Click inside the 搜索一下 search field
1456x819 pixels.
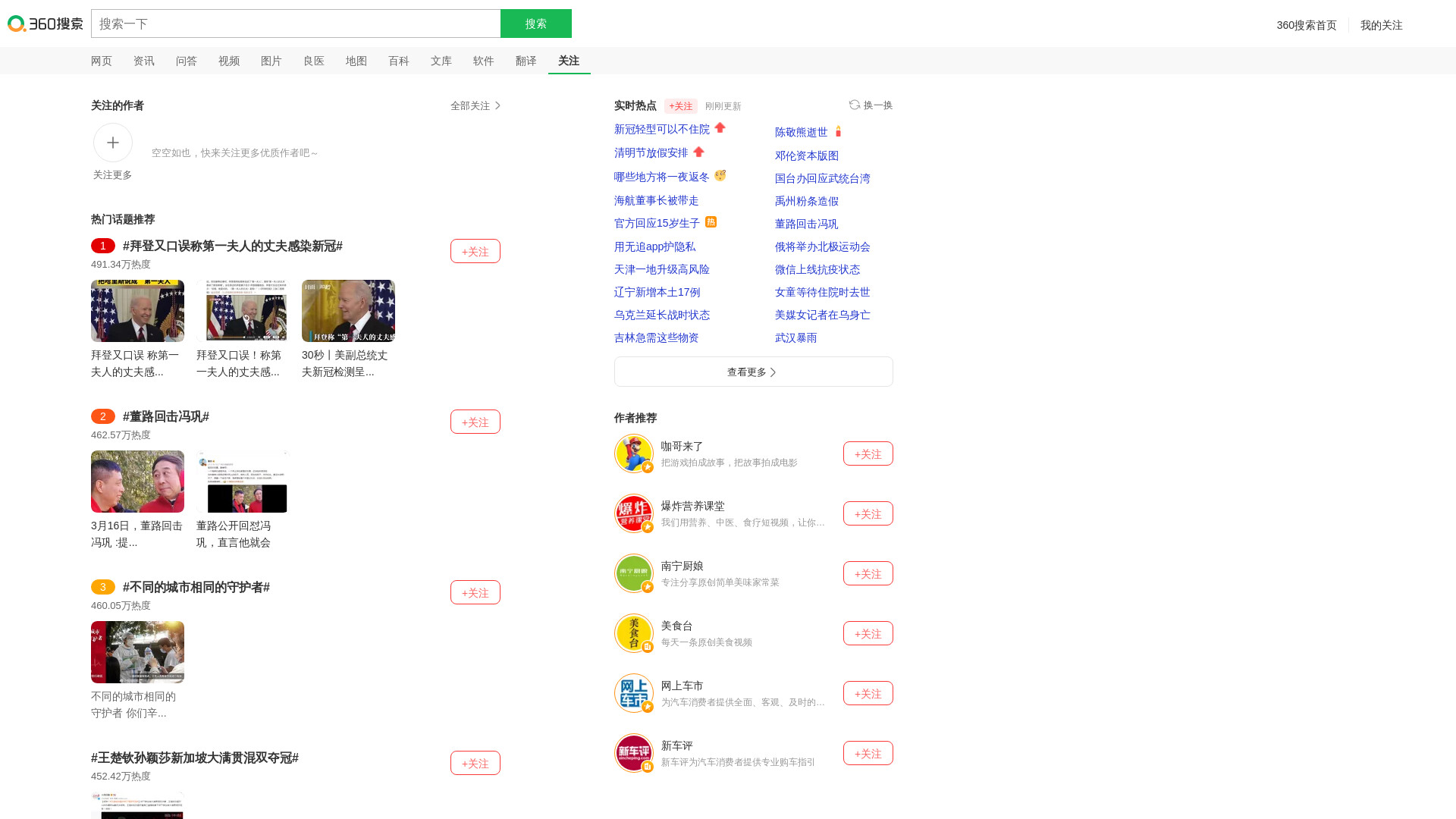point(296,24)
